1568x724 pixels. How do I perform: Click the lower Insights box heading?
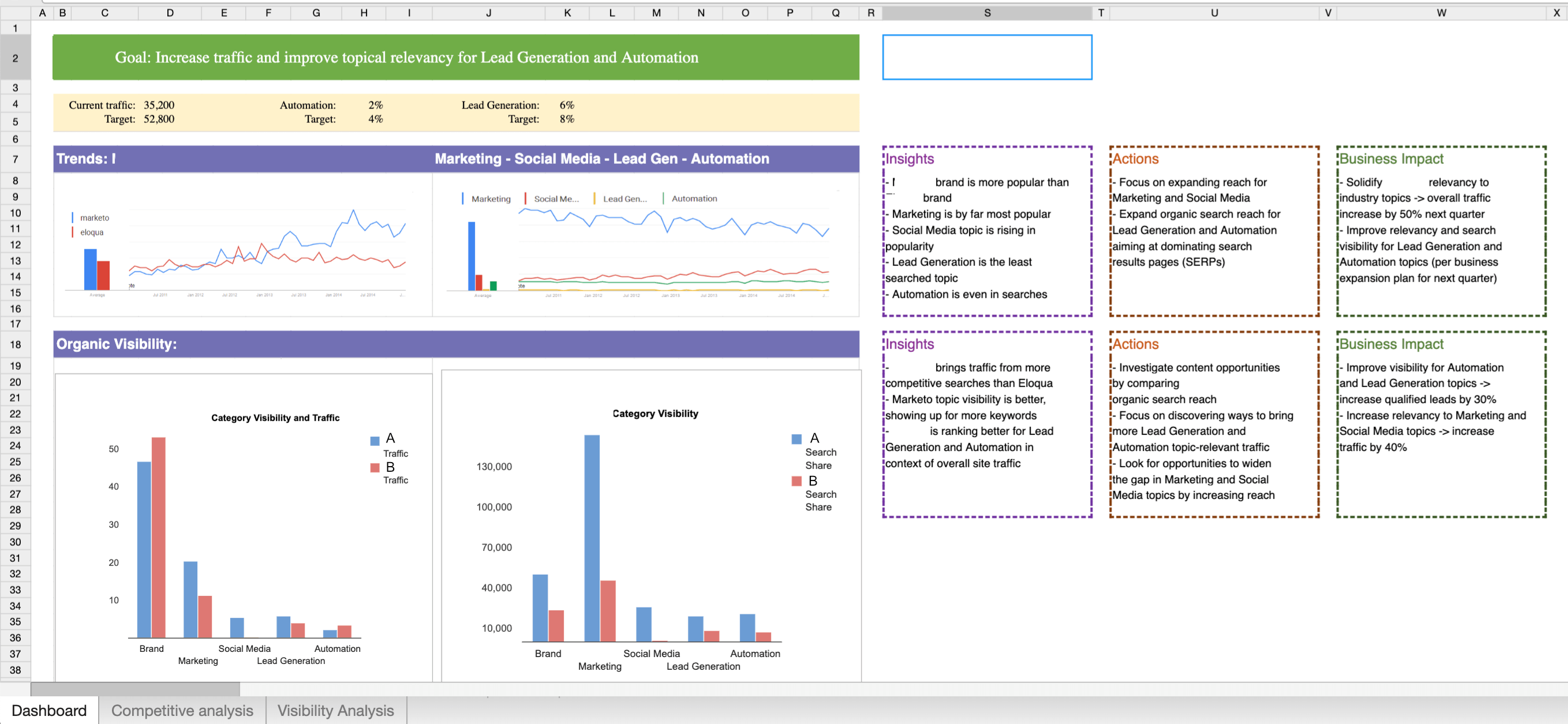[910, 345]
